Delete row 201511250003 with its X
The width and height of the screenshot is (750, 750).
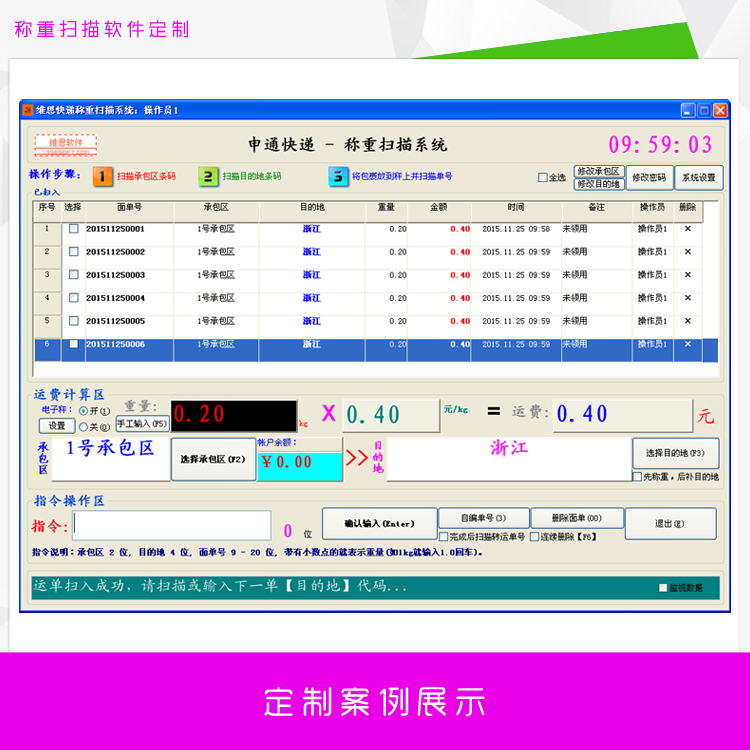tap(687, 275)
